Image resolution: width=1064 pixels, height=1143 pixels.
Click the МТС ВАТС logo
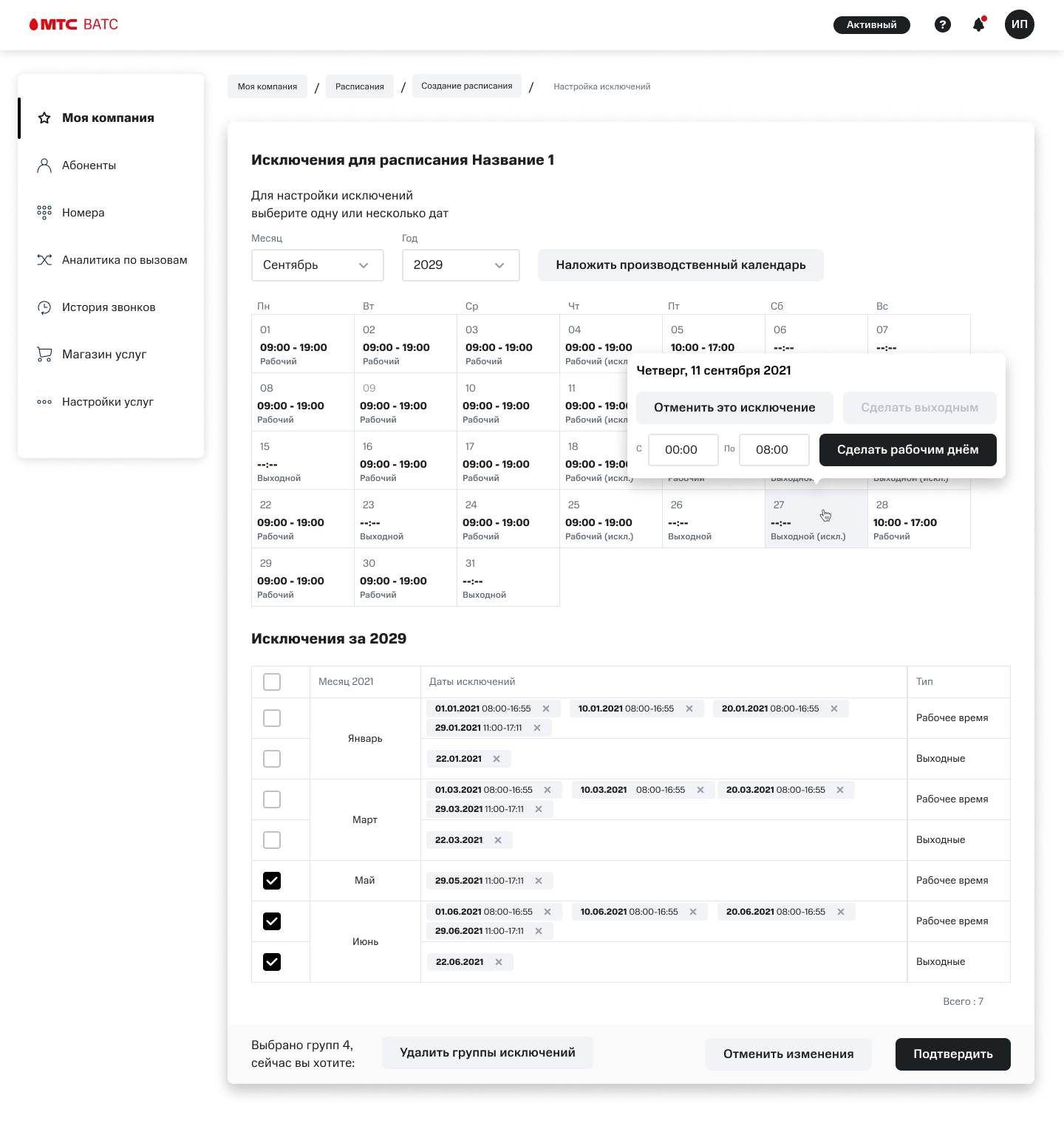coord(73,24)
